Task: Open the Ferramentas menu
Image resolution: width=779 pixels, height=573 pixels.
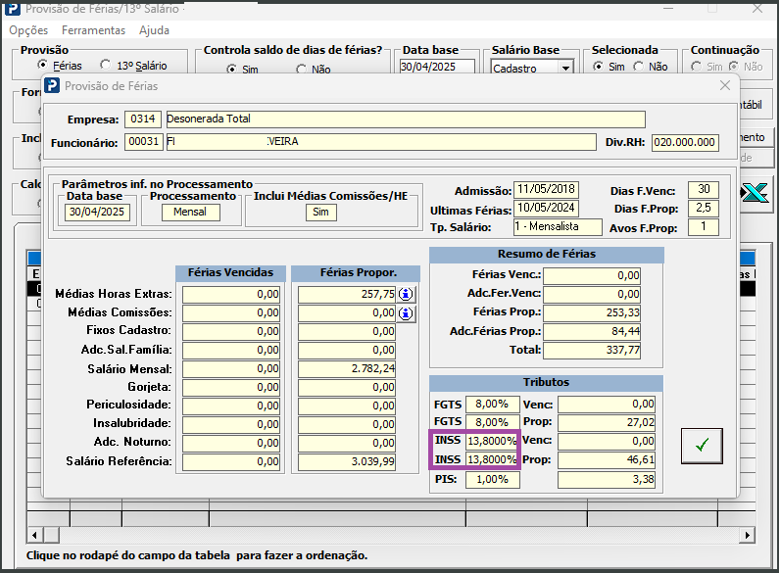Action: [x=93, y=30]
